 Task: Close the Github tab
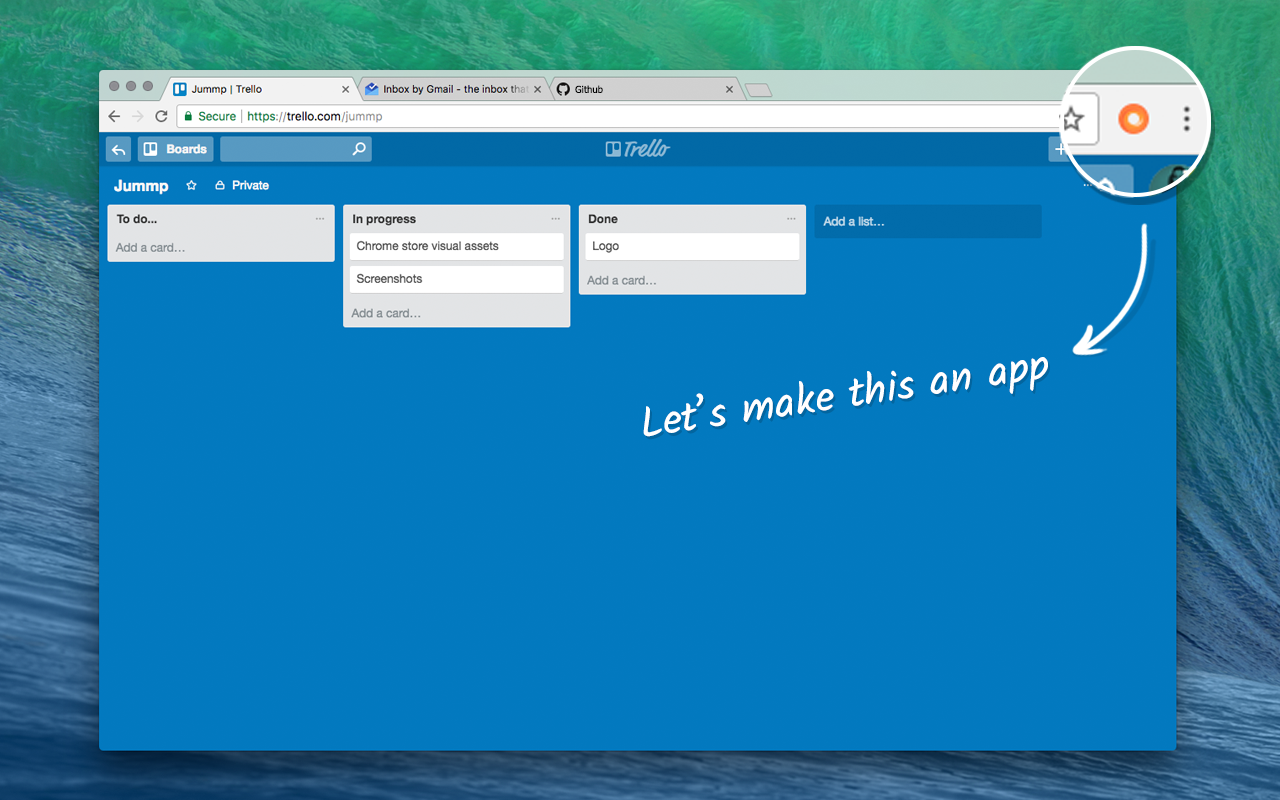click(x=730, y=89)
